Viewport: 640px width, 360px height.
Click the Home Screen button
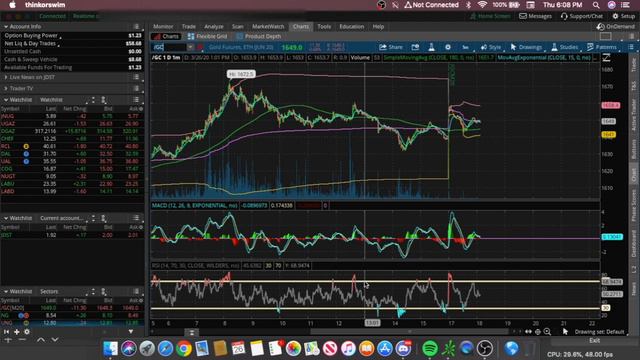click(490, 16)
